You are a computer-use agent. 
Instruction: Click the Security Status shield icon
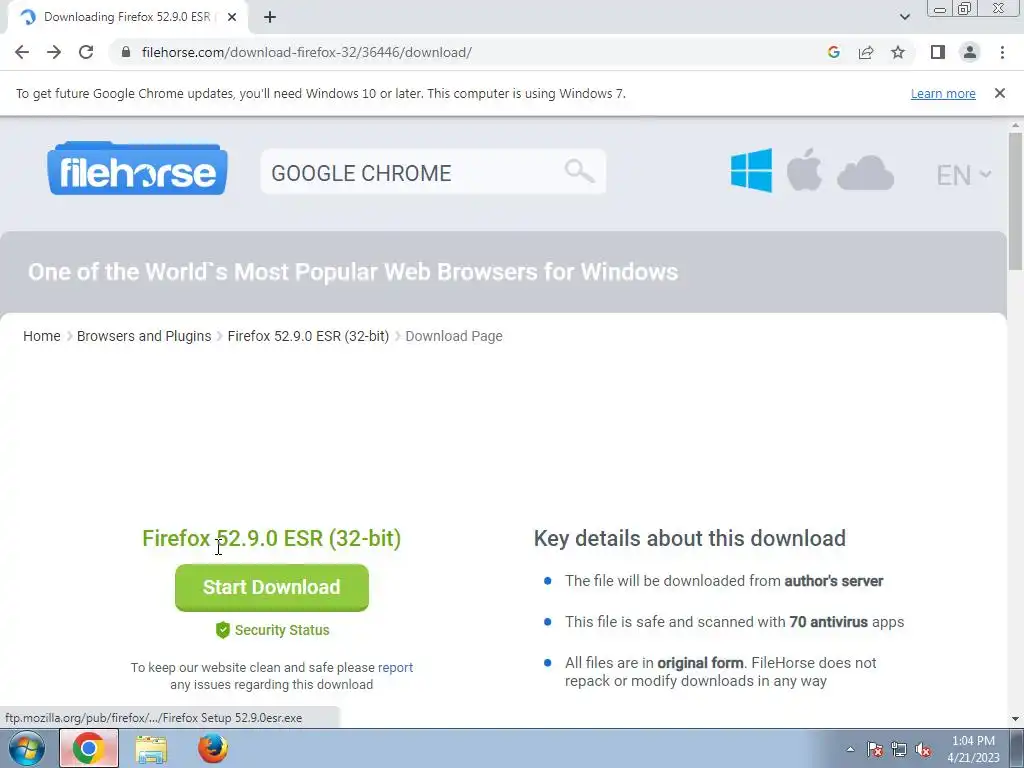pos(223,630)
